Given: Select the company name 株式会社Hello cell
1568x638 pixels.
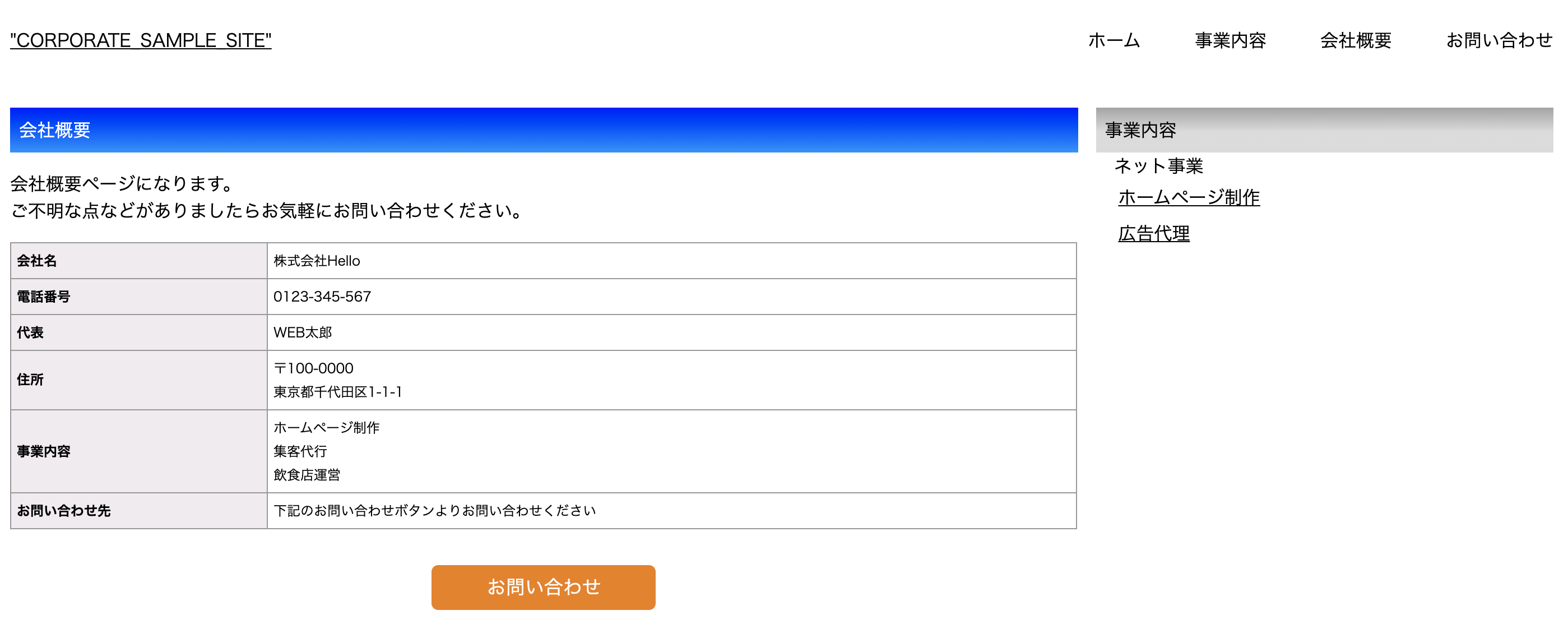Looking at the screenshot, I should [x=316, y=261].
